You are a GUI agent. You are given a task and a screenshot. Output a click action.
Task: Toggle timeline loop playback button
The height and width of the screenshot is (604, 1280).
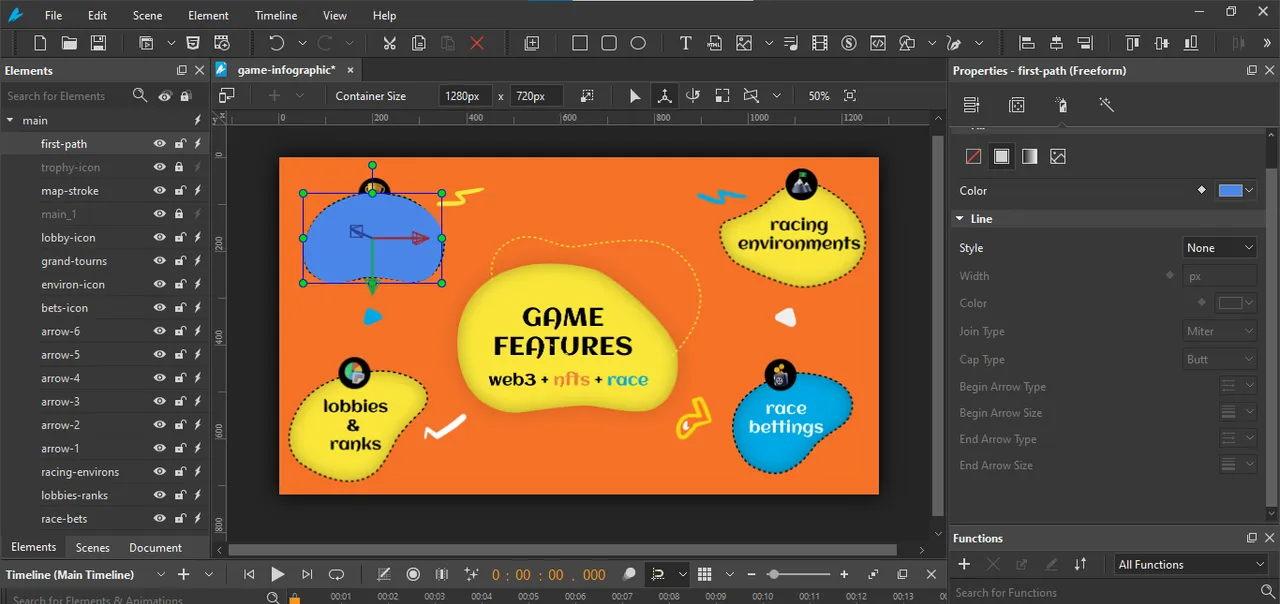click(337, 574)
